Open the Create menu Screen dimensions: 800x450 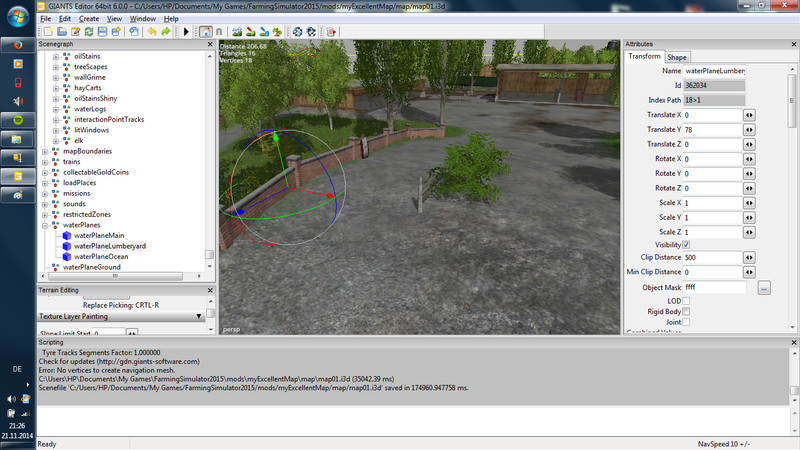point(89,18)
